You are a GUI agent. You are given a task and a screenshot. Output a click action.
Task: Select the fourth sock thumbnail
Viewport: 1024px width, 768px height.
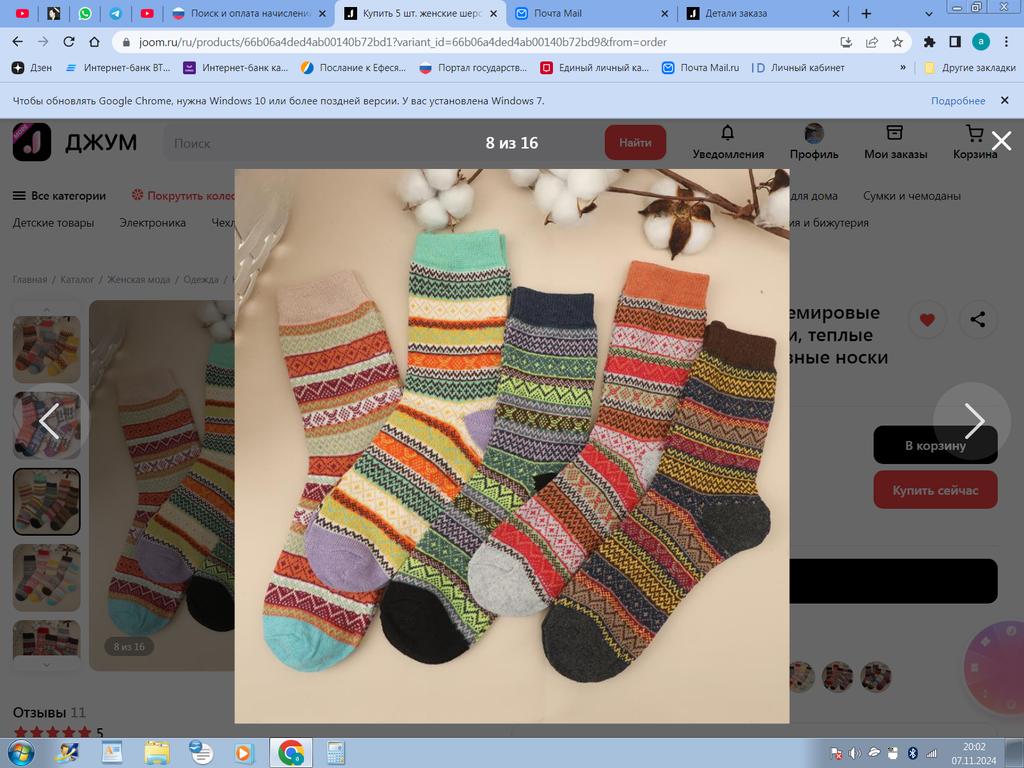click(x=47, y=578)
